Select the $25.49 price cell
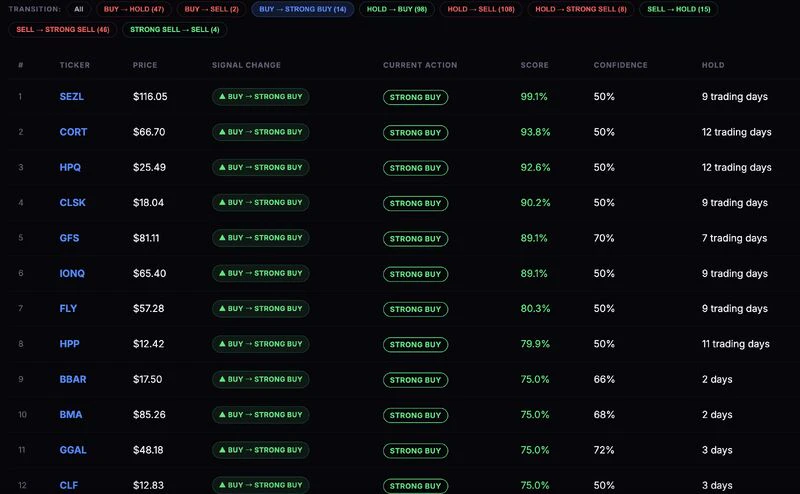This screenshot has width=800, height=494. pos(149,167)
